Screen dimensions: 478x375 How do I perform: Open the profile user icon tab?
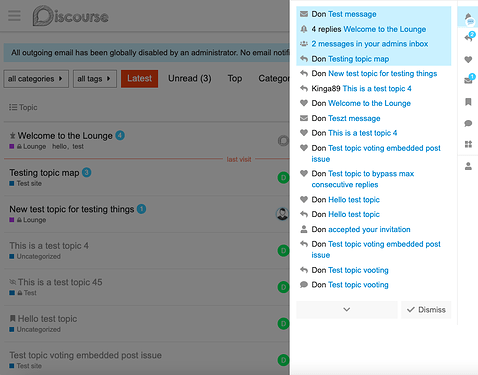click(468, 166)
